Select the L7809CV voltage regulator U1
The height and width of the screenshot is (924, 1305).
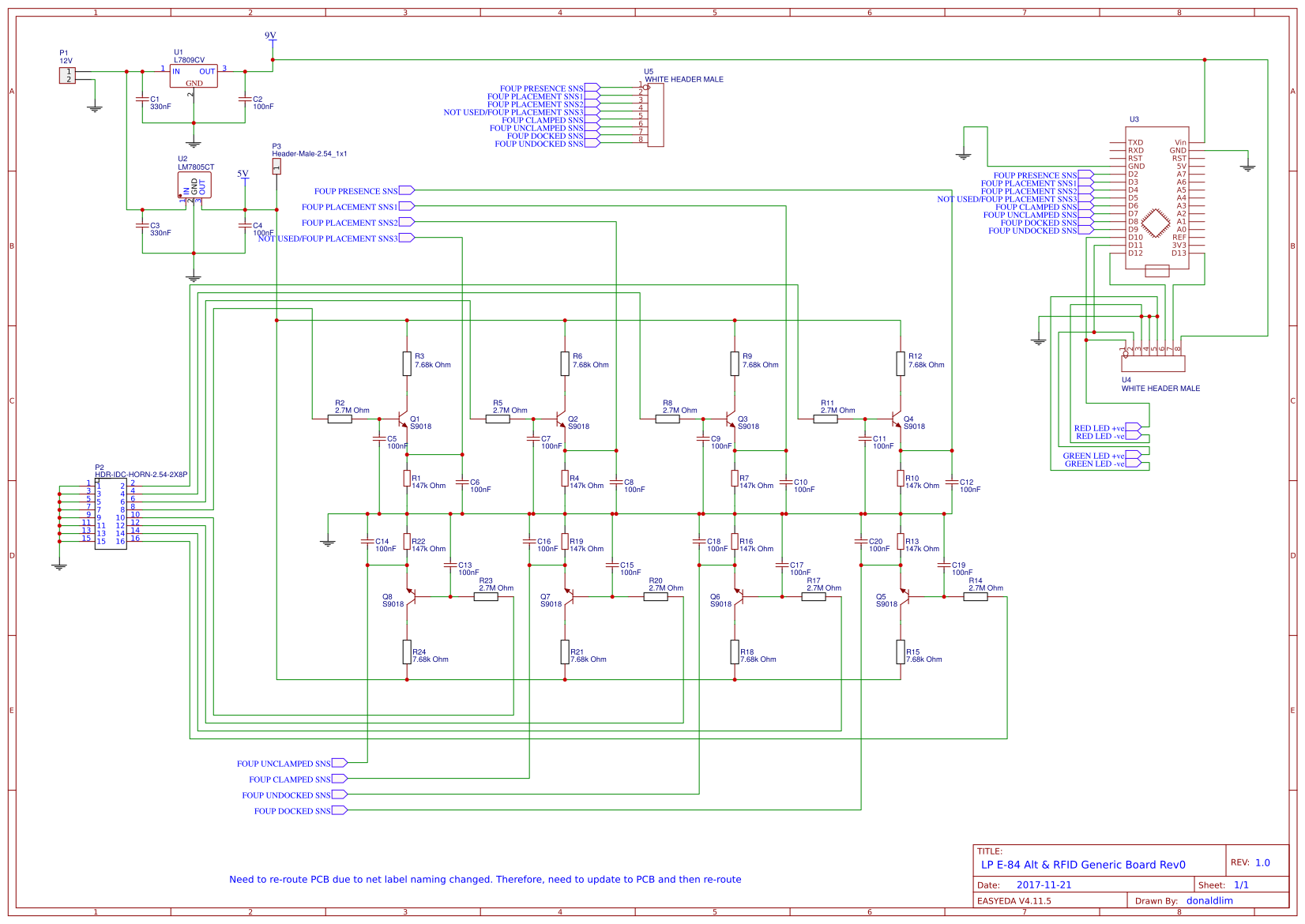click(194, 77)
